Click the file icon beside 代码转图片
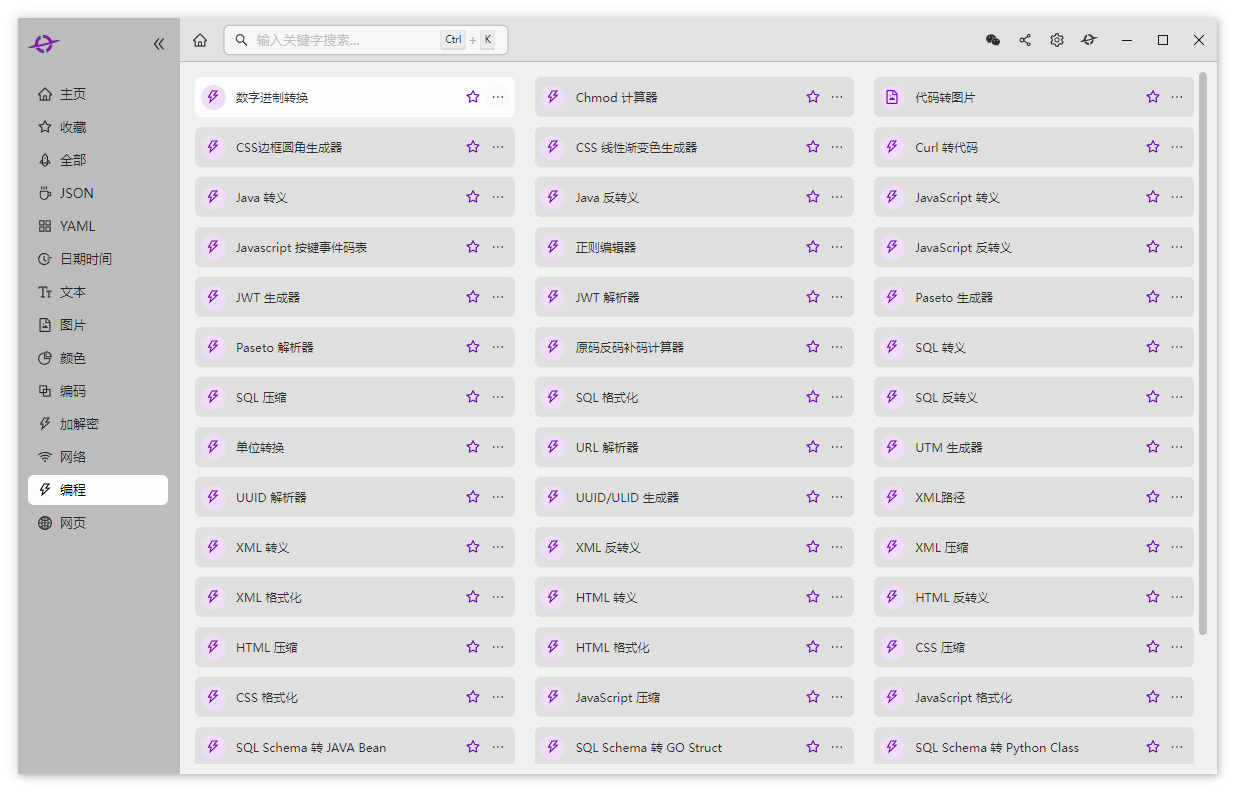1236x793 pixels. (893, 97)
